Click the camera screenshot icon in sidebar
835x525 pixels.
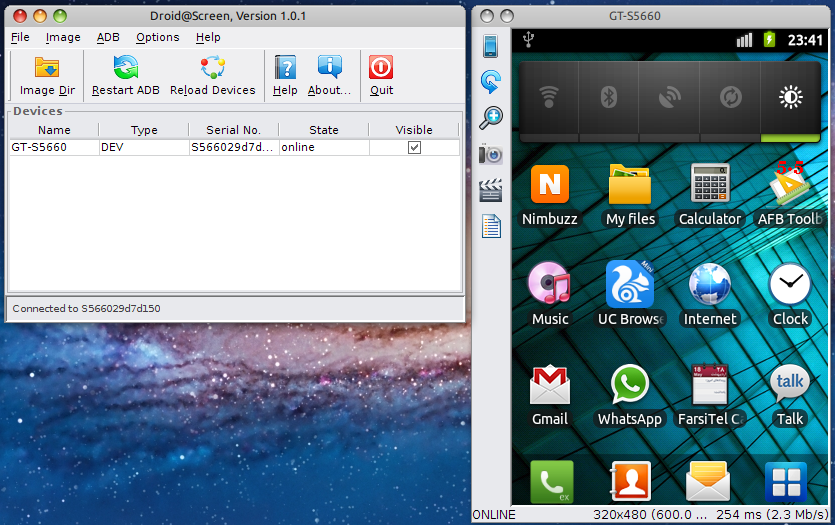coord(490,153)
